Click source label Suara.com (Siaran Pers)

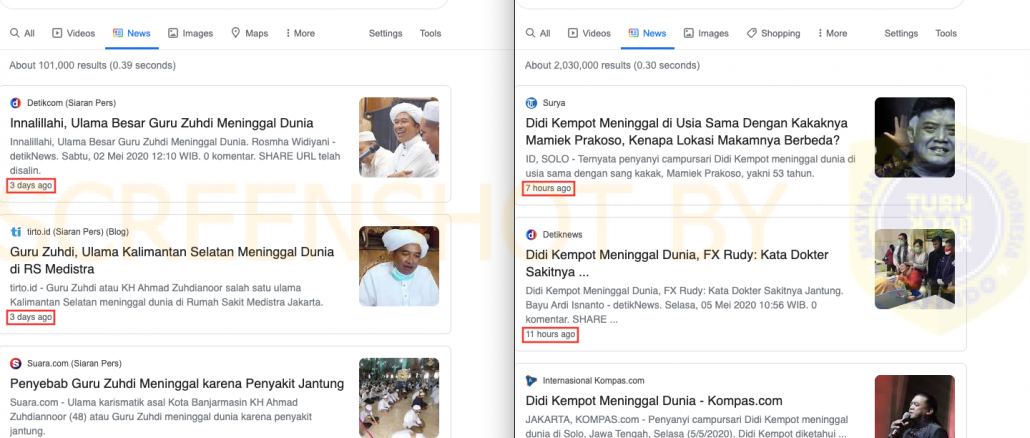click(x=74, y=363)
